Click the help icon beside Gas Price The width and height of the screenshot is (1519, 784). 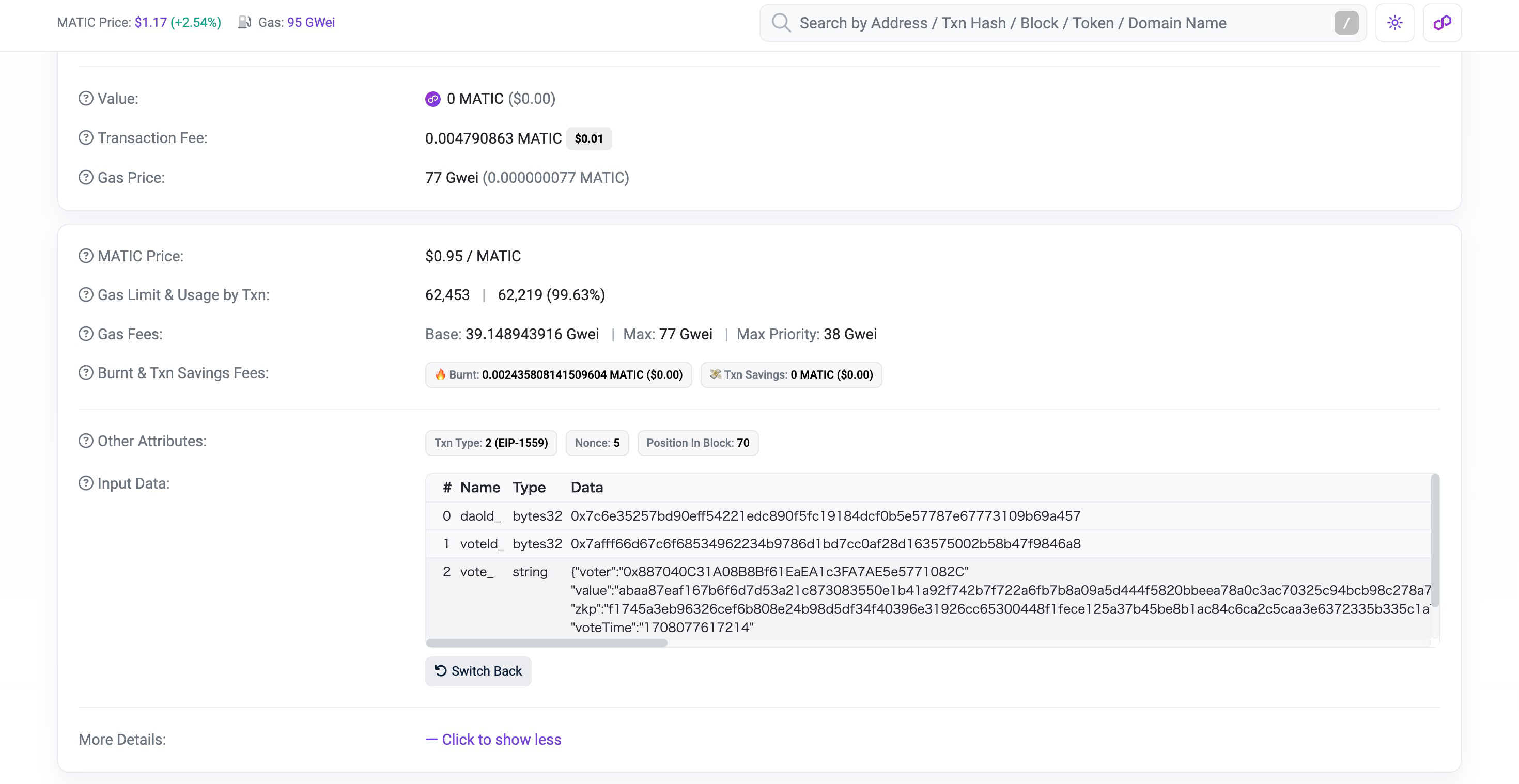point(86,178)
